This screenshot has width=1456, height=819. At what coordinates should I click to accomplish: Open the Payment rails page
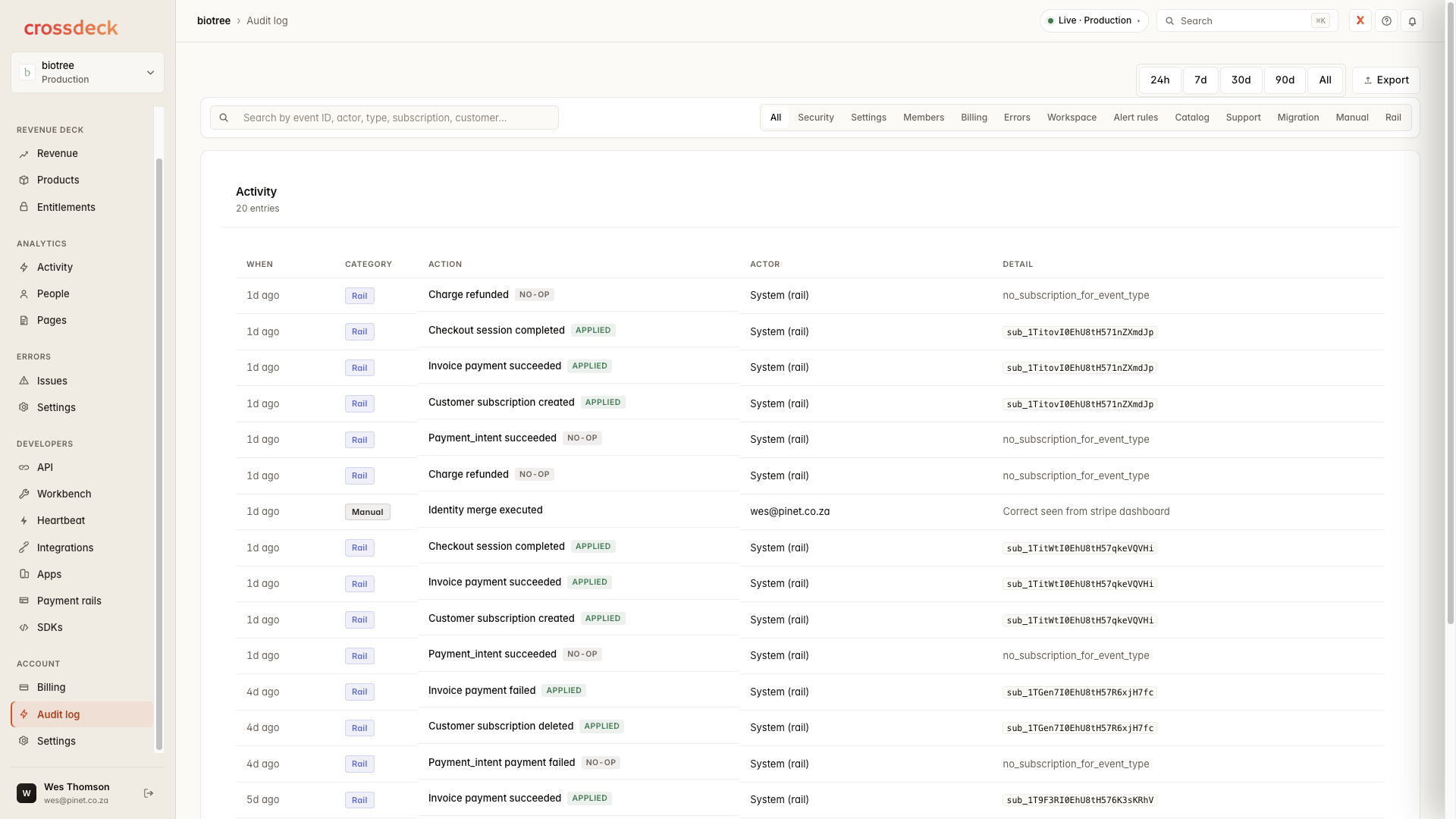click(82, 601)
